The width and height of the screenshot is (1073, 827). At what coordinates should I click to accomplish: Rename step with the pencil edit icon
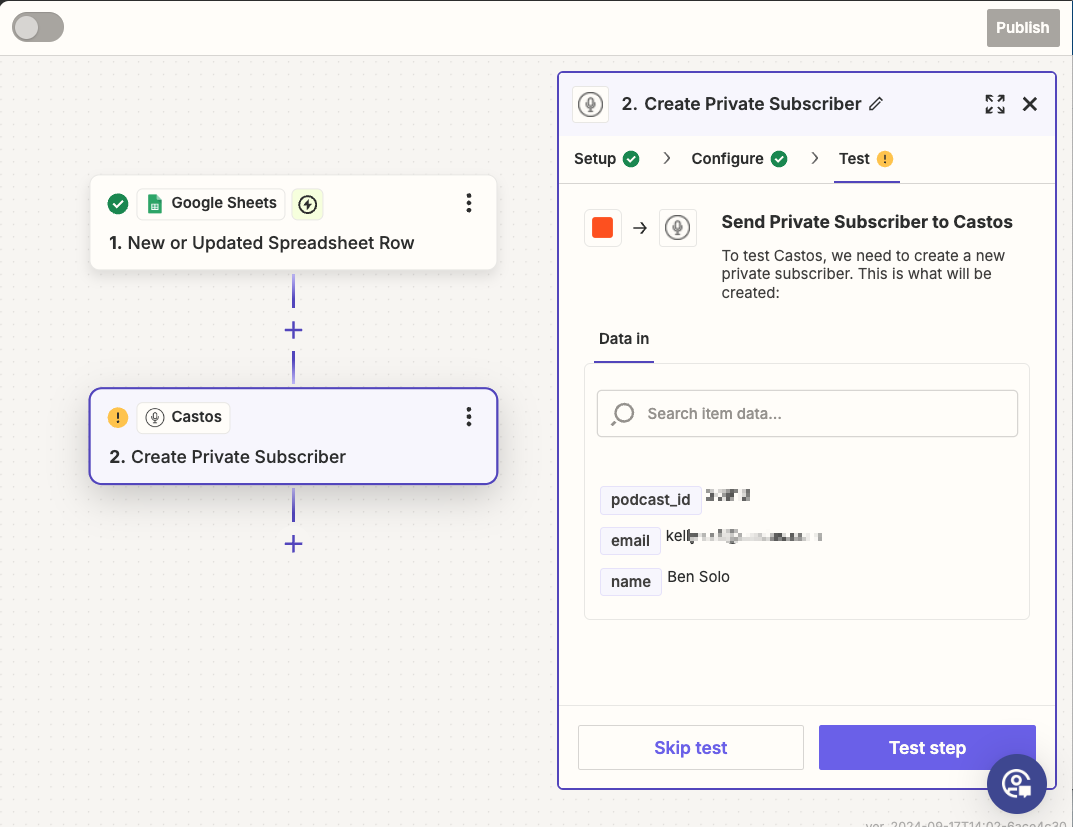point(876,104)
